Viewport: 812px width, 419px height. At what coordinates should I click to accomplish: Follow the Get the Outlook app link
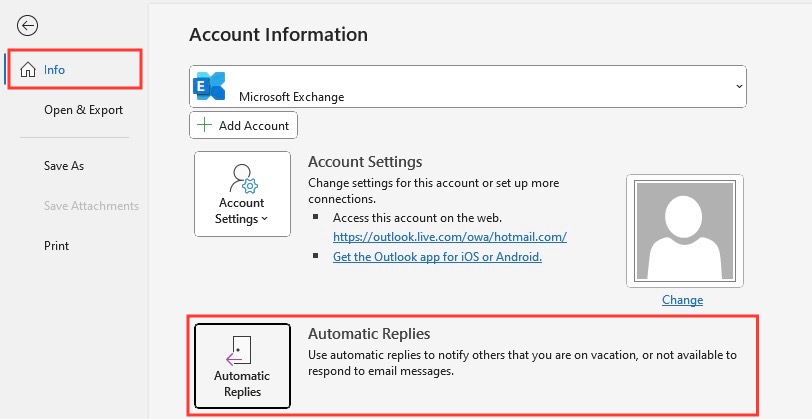(437, 256)
